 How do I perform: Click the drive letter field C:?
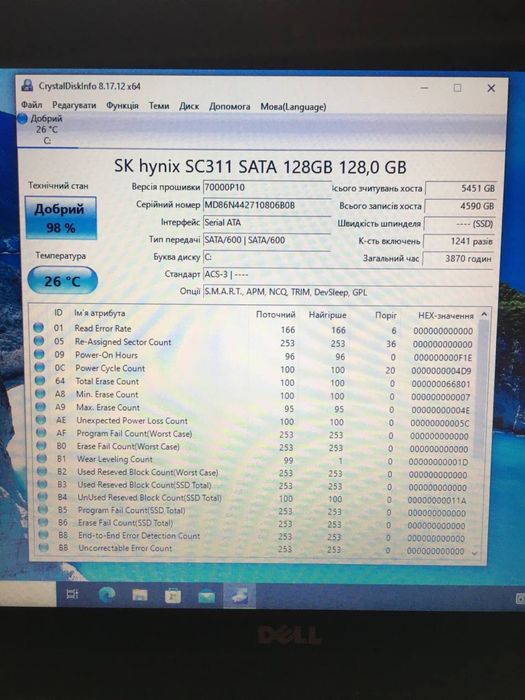[x=267, y=257]
